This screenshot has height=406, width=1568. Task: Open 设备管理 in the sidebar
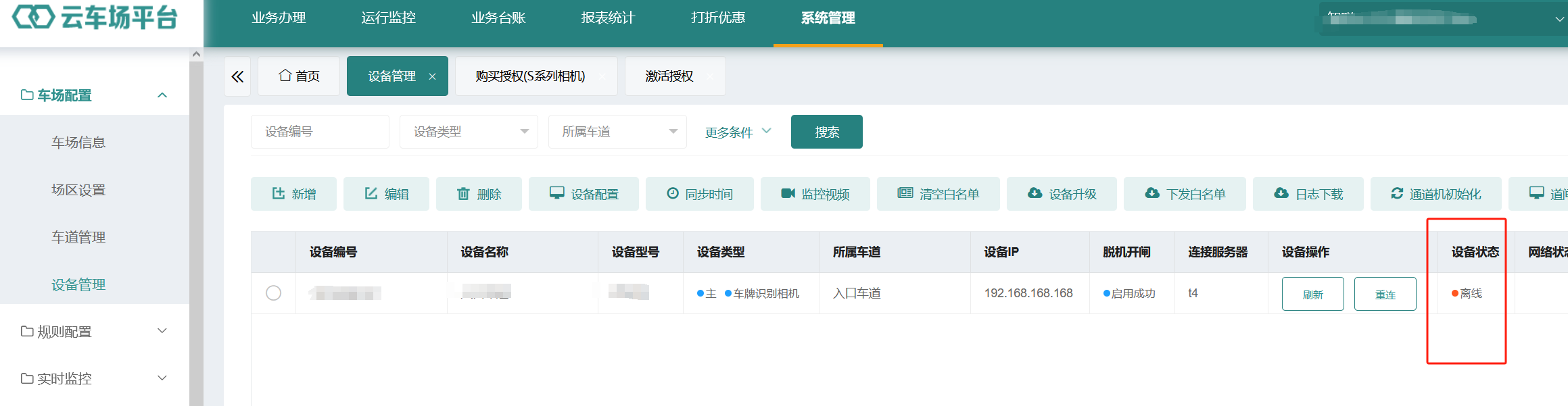78,284
